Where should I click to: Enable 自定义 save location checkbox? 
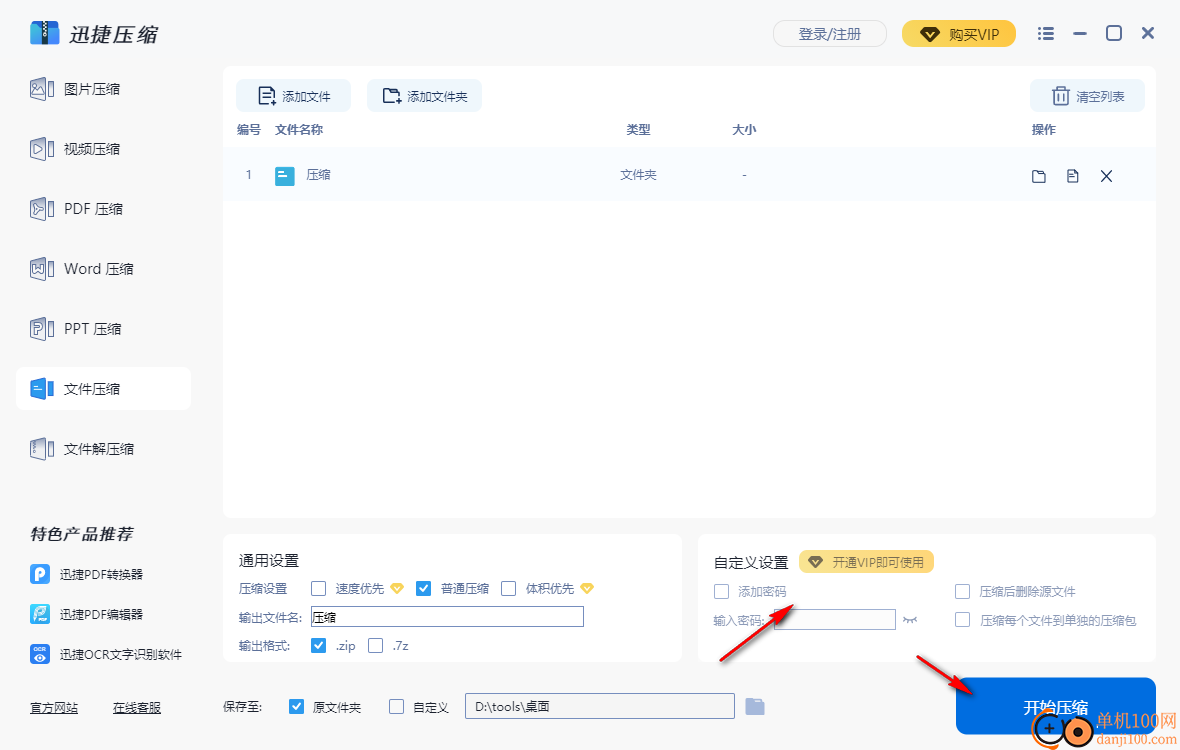click(x=397, y=706)
